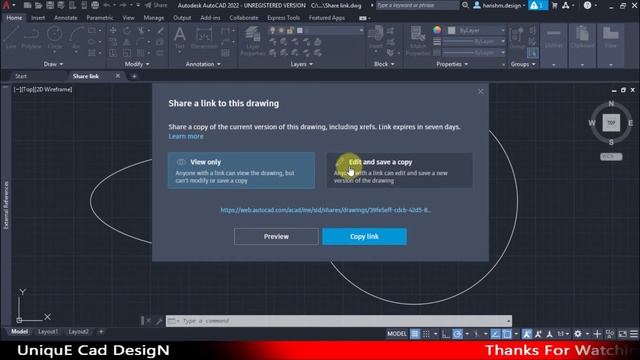Image resolution: width=640 pixels, height=360 pixels.
Task: Toggle snap mode in status bar
Action: pyautogui.click(x=426, y=334)
